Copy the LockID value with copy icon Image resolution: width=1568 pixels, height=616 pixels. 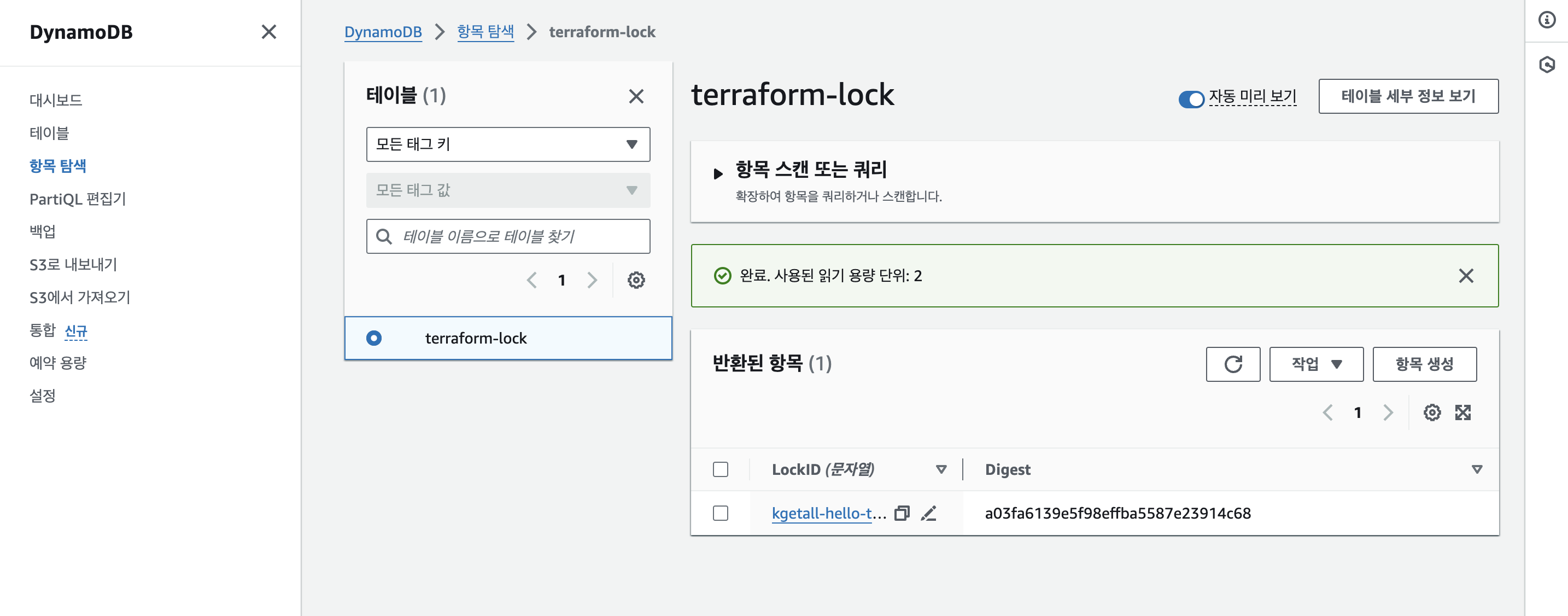tap(902, 513)
